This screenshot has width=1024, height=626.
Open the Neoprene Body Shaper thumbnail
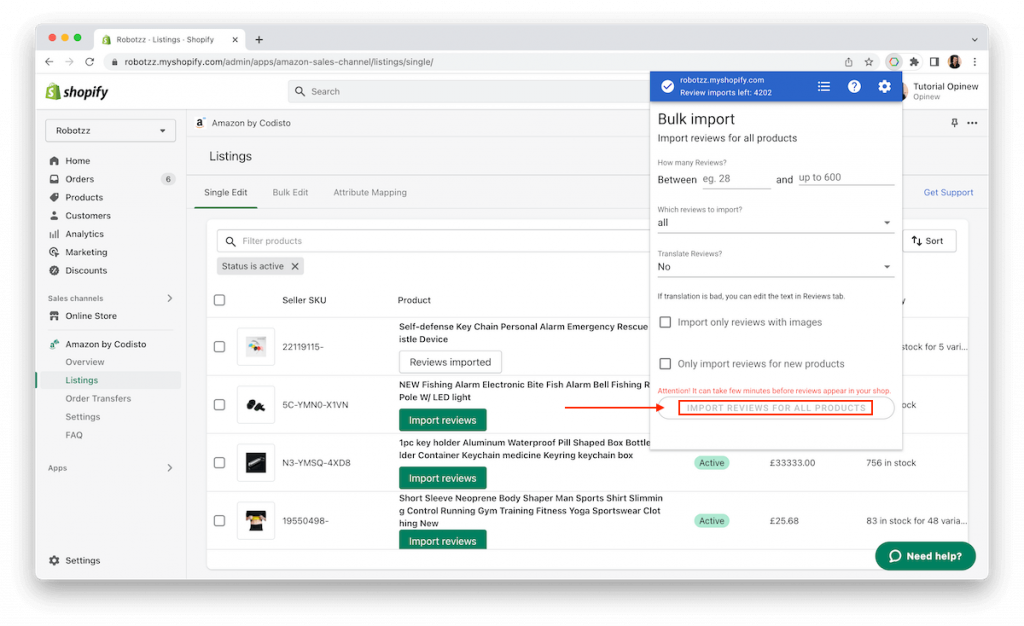(255, 521)
